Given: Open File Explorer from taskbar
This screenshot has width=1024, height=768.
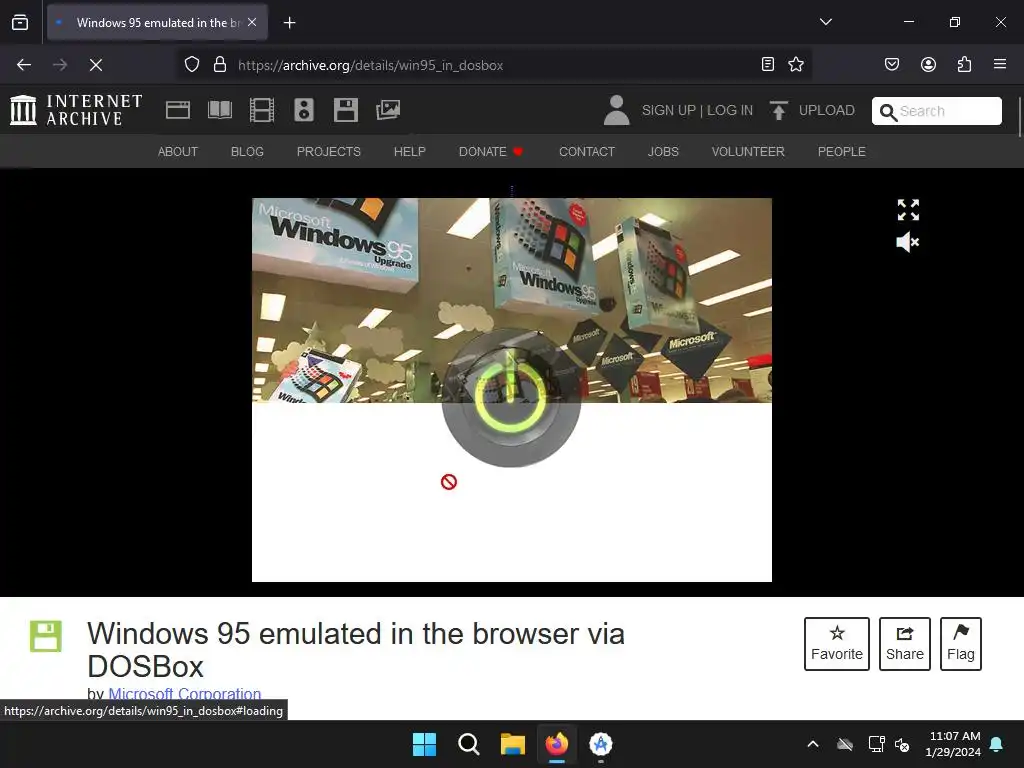Looking at the screenshot, I should pyautogui.click(x=513, y=744).
